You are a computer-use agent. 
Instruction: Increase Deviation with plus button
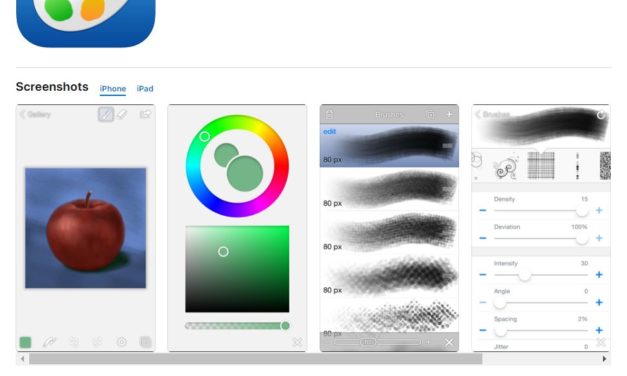599,238
